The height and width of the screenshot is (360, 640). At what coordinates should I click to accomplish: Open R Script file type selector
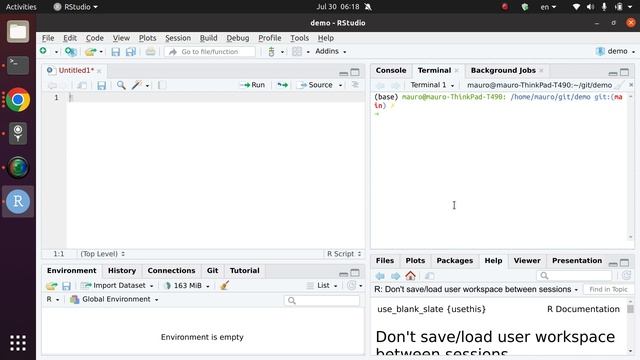click(344, 254)
